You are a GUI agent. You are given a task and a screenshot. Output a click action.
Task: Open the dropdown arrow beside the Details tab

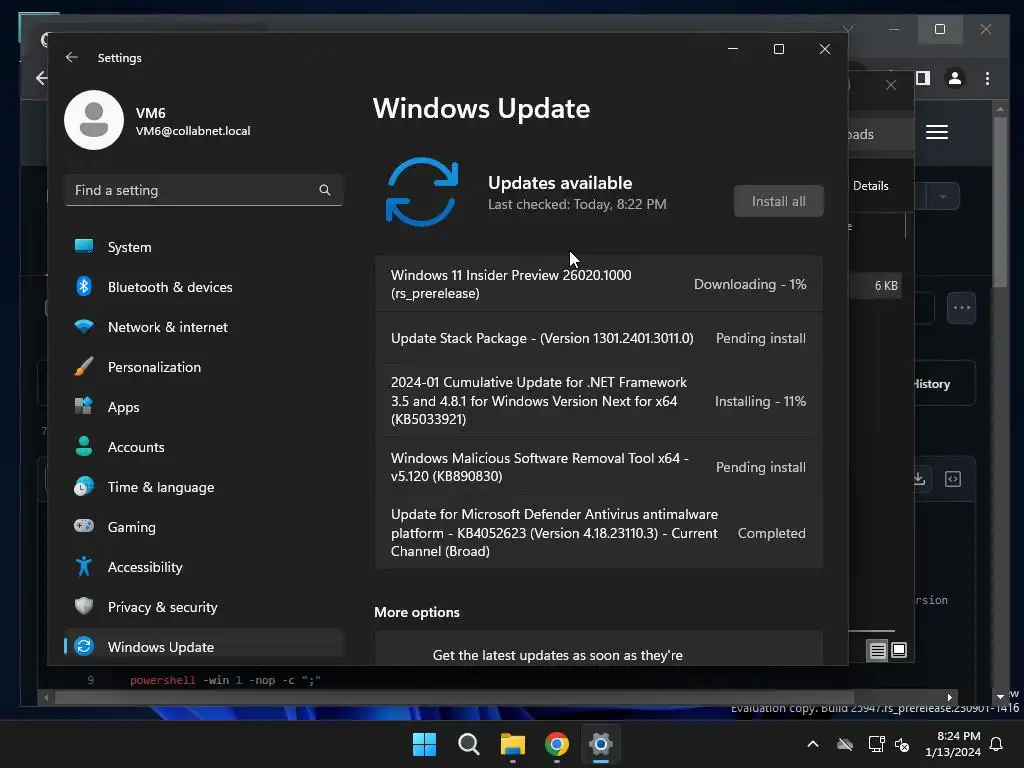tap(943, 197)
